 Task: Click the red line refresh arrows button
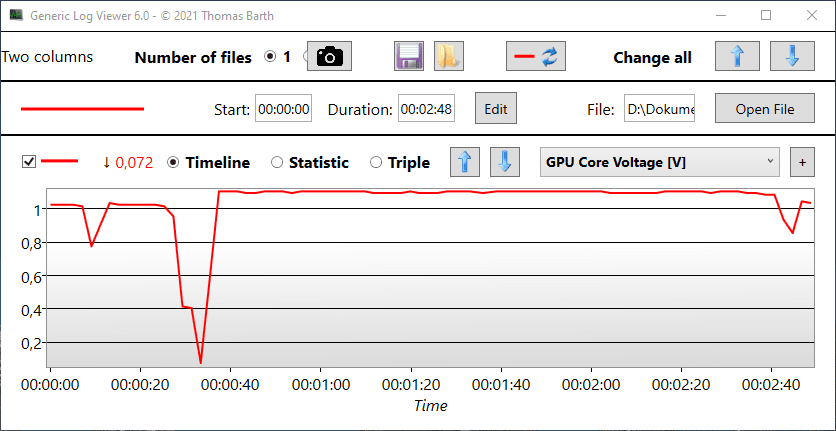536,56
